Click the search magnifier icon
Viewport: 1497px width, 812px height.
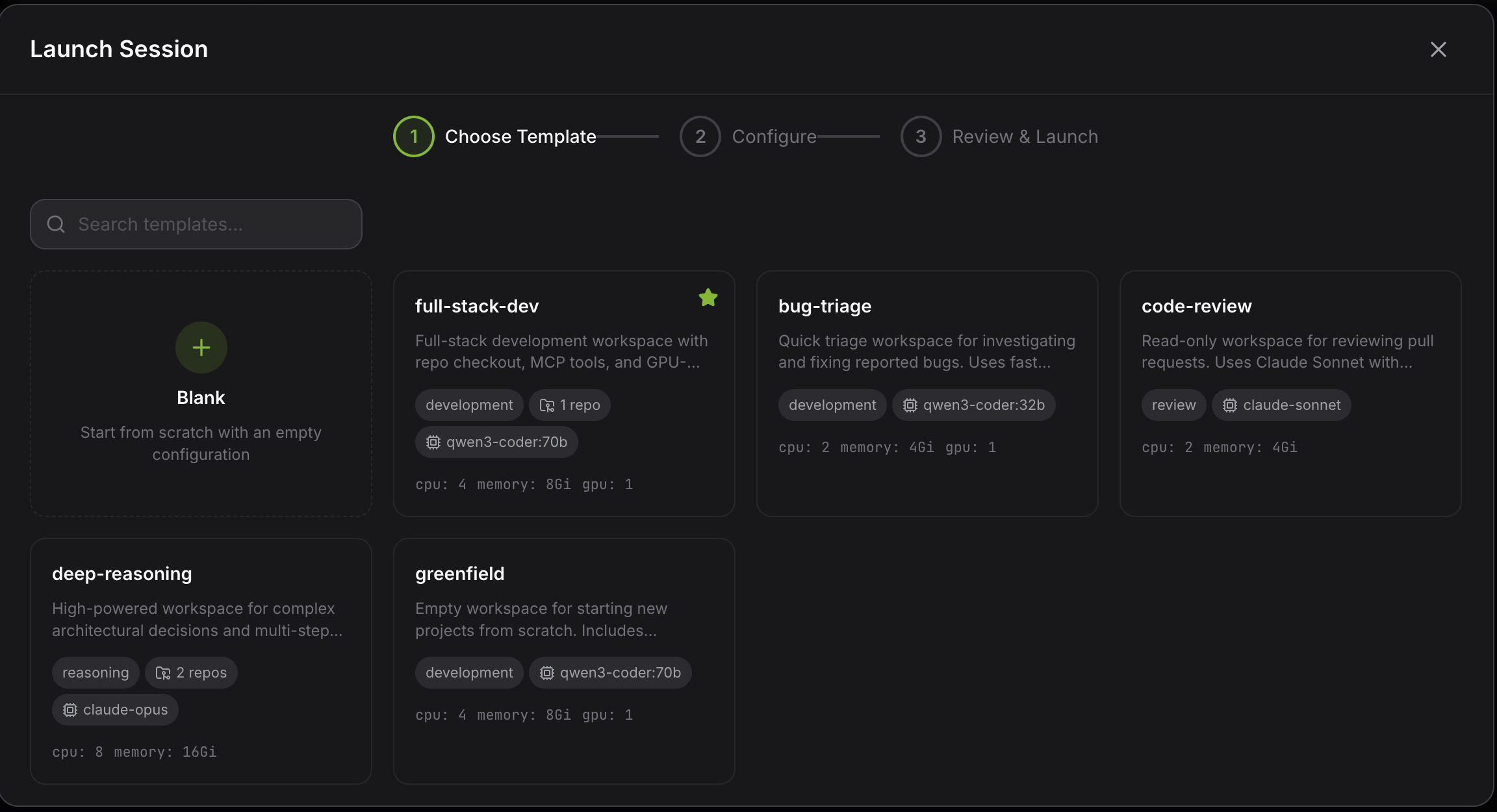click(56, 224)
